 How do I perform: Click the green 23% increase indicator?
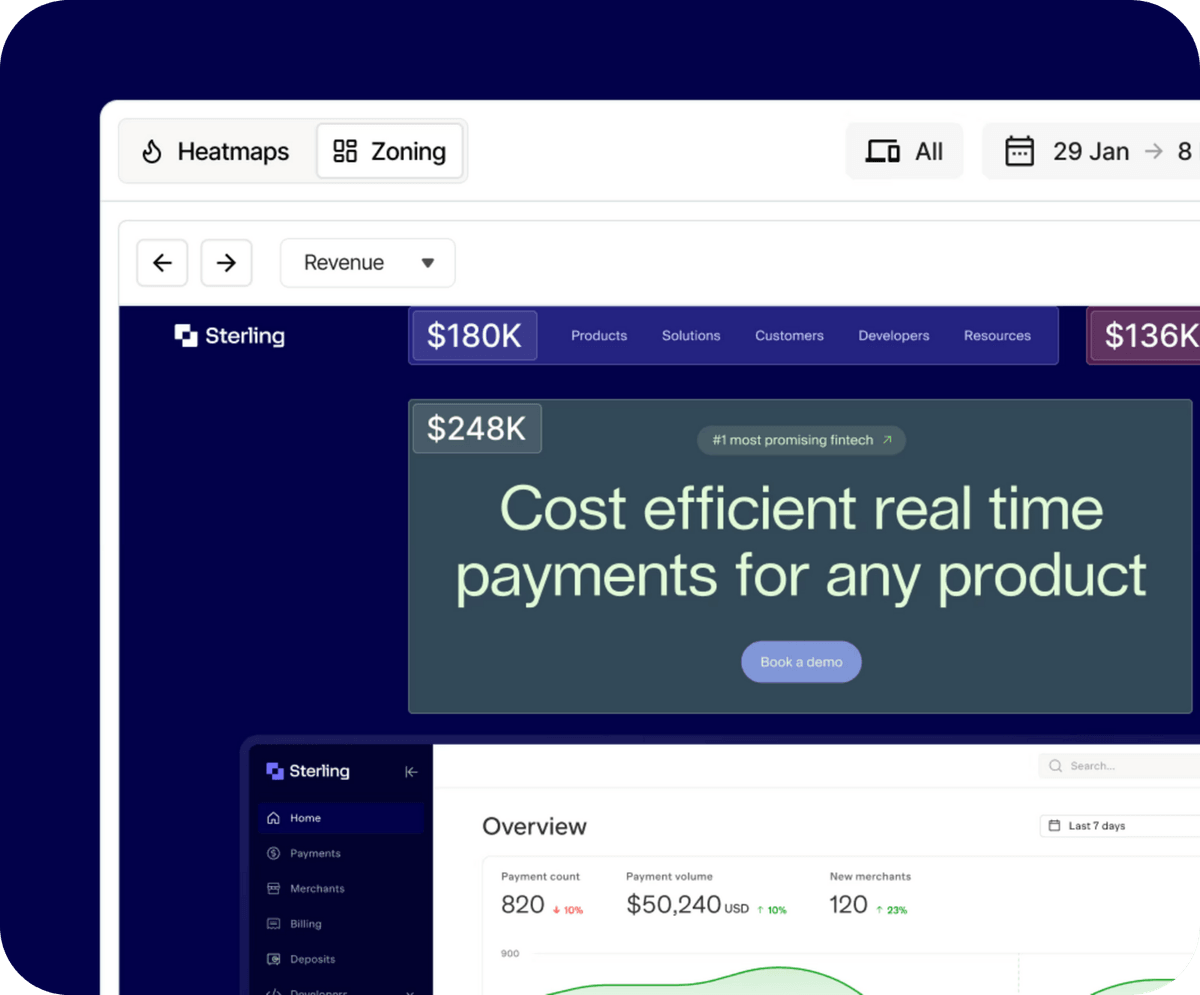click(x=892, y=910)
